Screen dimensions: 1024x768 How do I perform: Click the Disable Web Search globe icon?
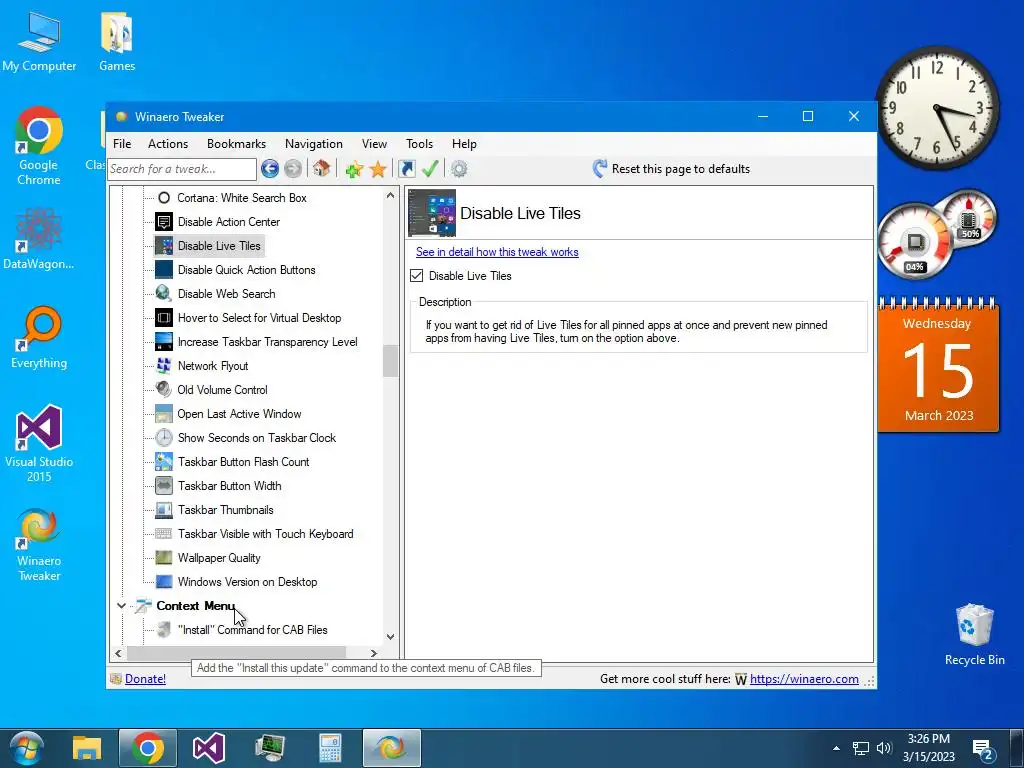(x=164, y=294)
